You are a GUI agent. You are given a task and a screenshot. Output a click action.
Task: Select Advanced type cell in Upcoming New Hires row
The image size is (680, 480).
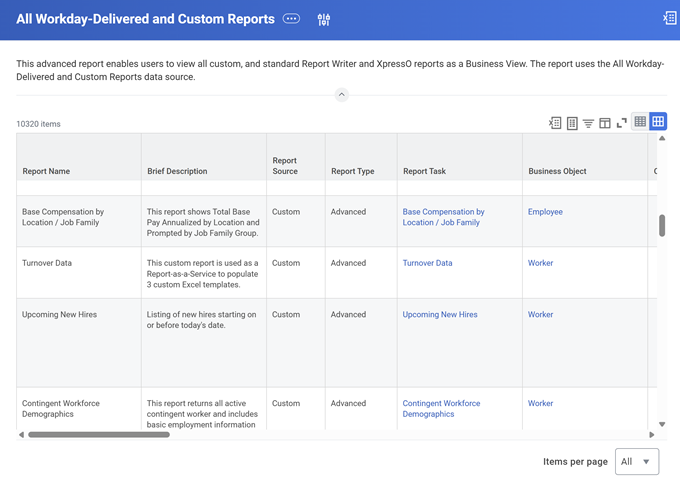tap(361, 343)
